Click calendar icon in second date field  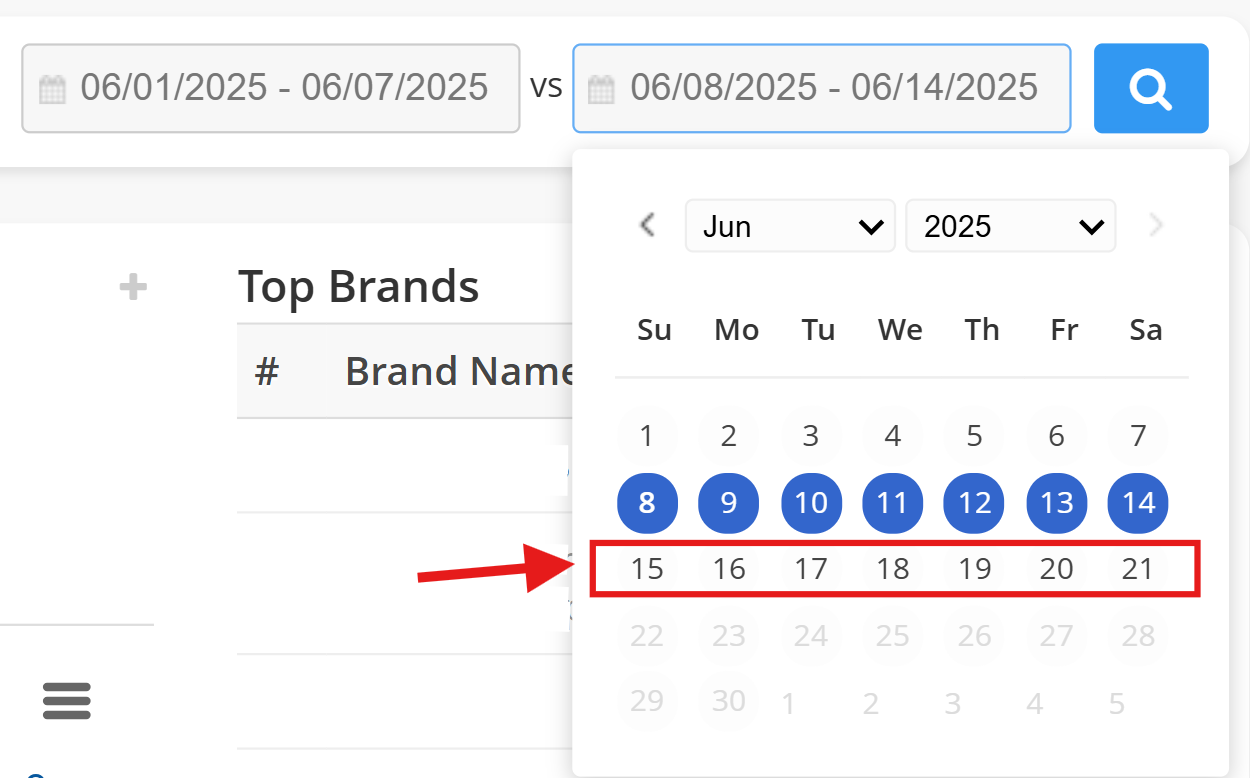point(601,90)
